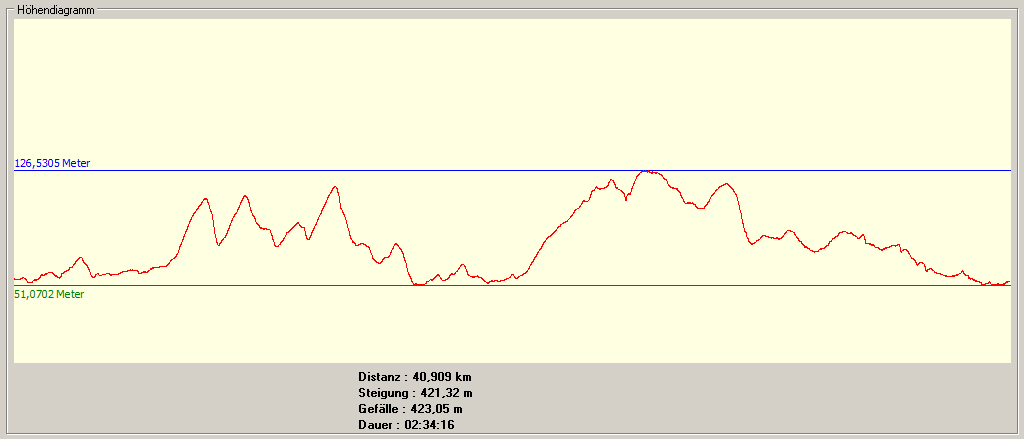Click the red profile's end point at right edge

point(1008,283)
